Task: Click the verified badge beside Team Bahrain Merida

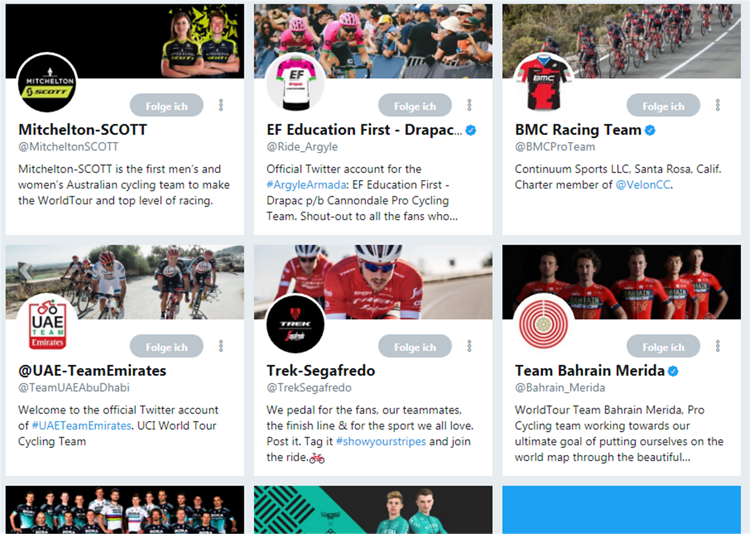Action: [673, 371]
